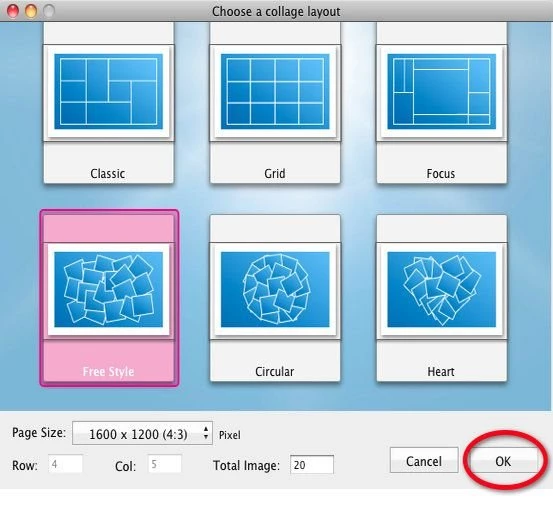
Task: Minimize the dialog with yellow button
Action: [x=31, y=11]
